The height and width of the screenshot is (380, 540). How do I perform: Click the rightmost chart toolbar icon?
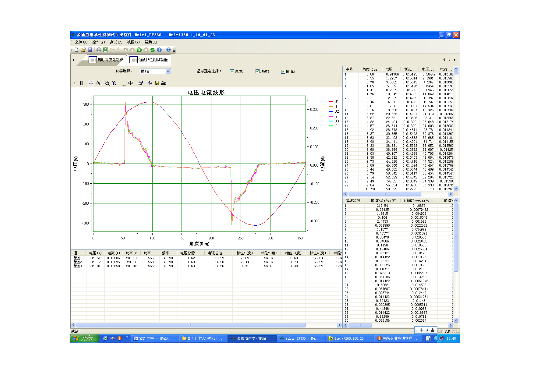(x=163, y=83)
